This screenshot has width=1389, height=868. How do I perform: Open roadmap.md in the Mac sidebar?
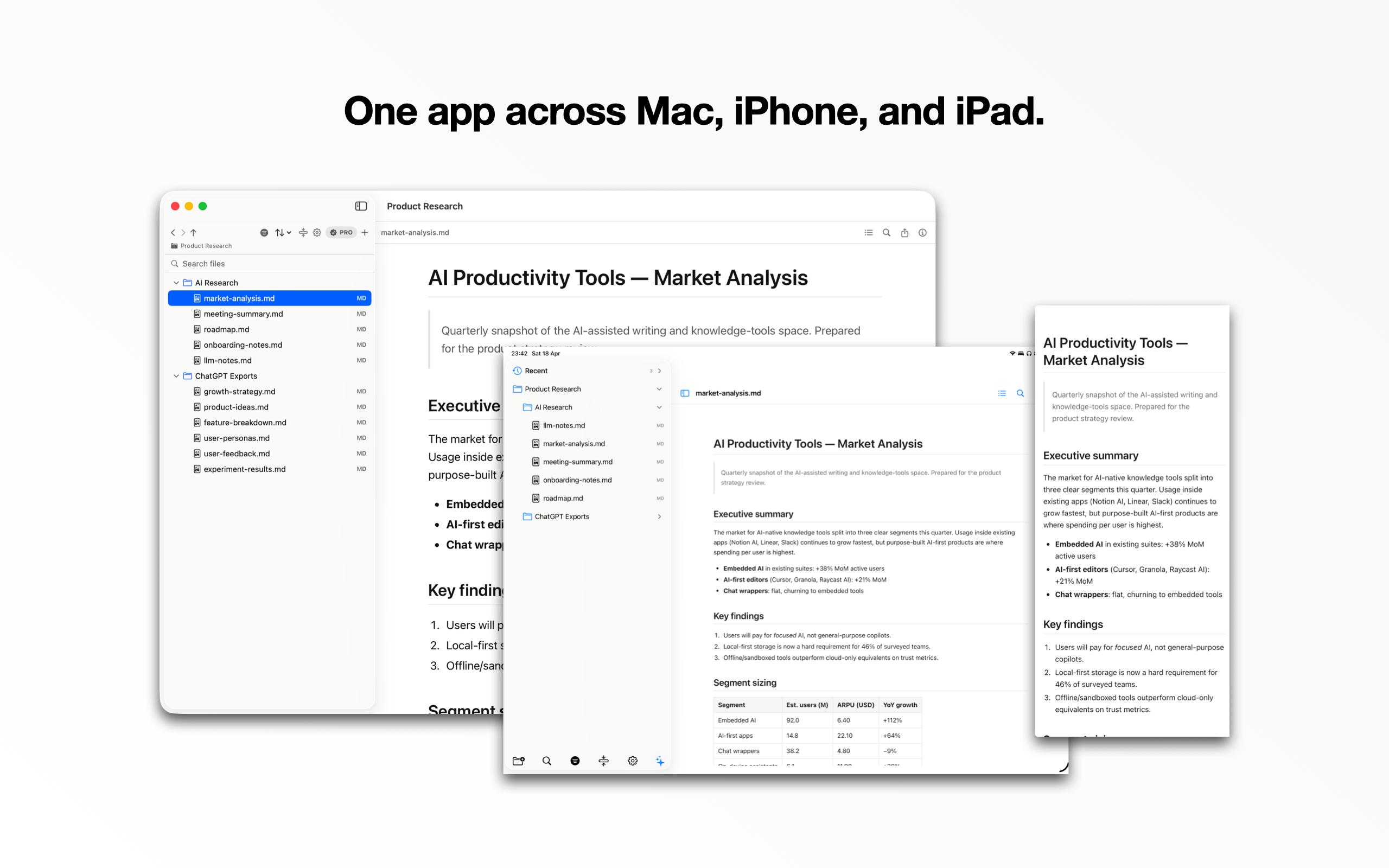pyautogui.click(x=270, y=329)
